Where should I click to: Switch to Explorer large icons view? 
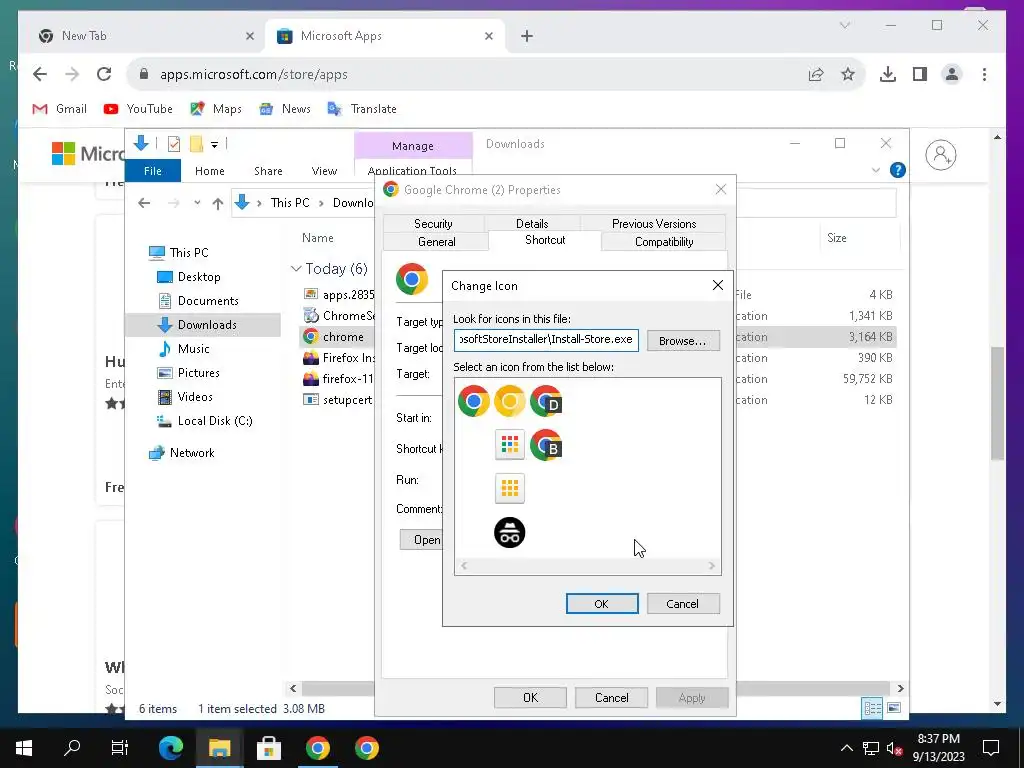tap(894, 708)
